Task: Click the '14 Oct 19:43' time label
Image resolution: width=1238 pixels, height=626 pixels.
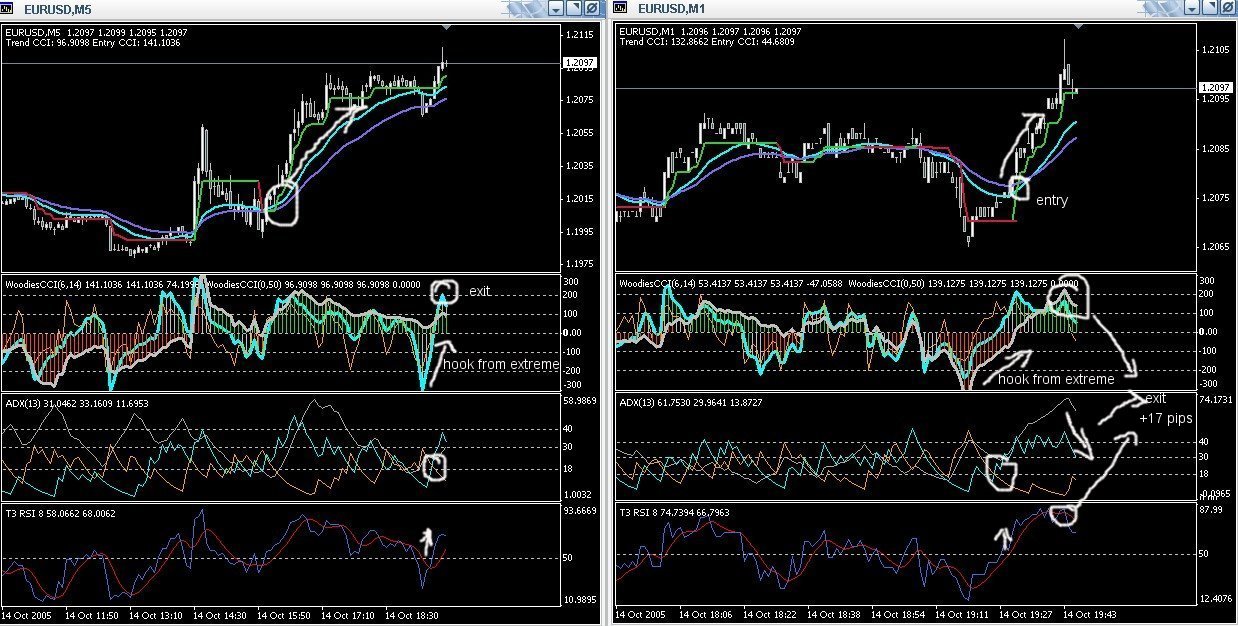Action: (x=1088, y=613)
